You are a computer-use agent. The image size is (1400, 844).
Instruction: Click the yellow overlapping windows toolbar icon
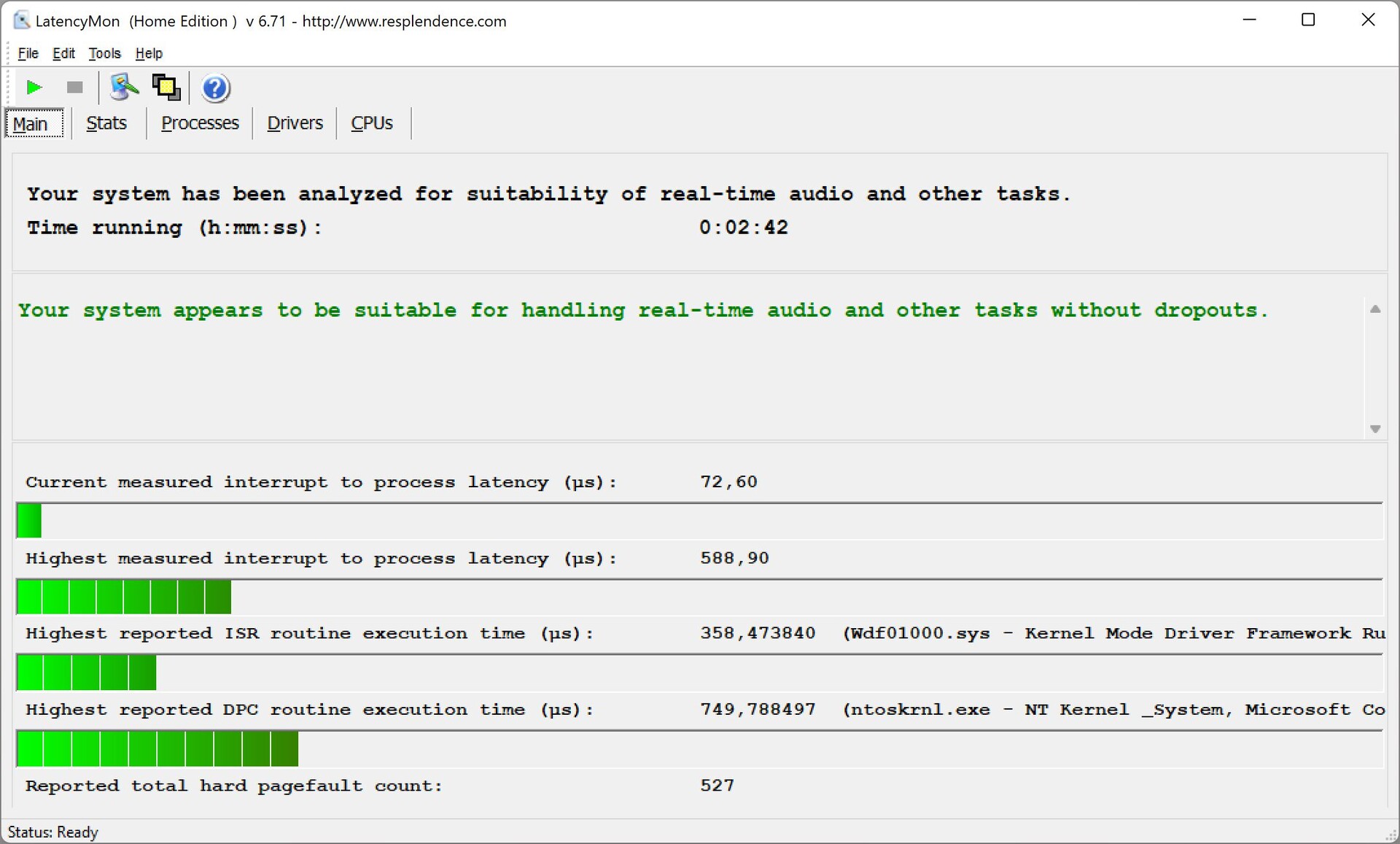166,88
